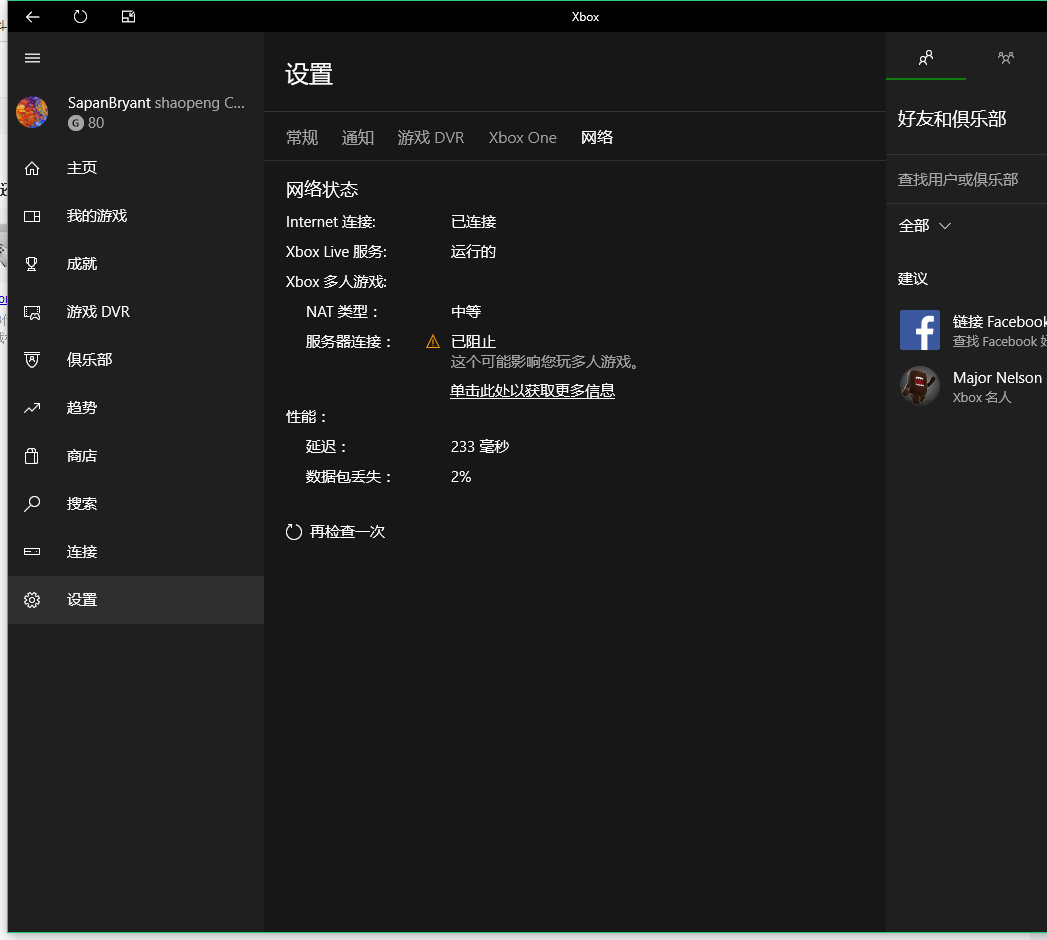Select 链接 Facebook suggestion
The width and height of the screenshot is (1047, 940).
[973, 330]
